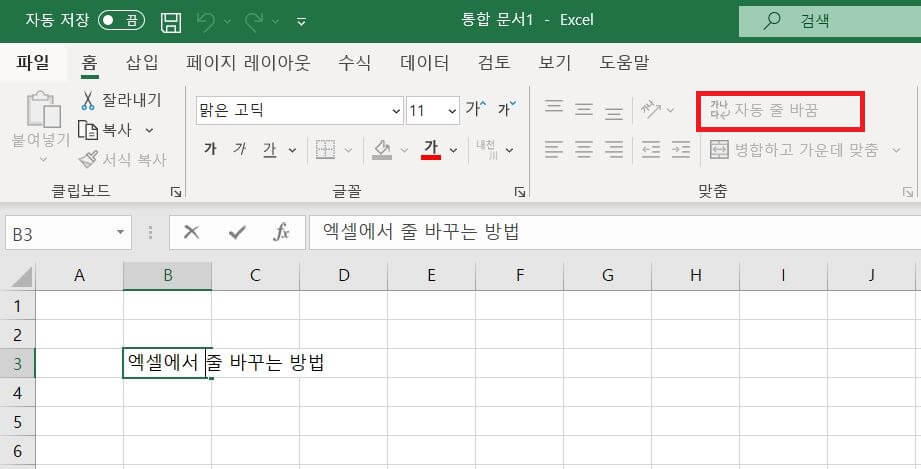Toggle the AutoSave (자동 저장) switch
This screenshot has width=921, height=469.
122,21
